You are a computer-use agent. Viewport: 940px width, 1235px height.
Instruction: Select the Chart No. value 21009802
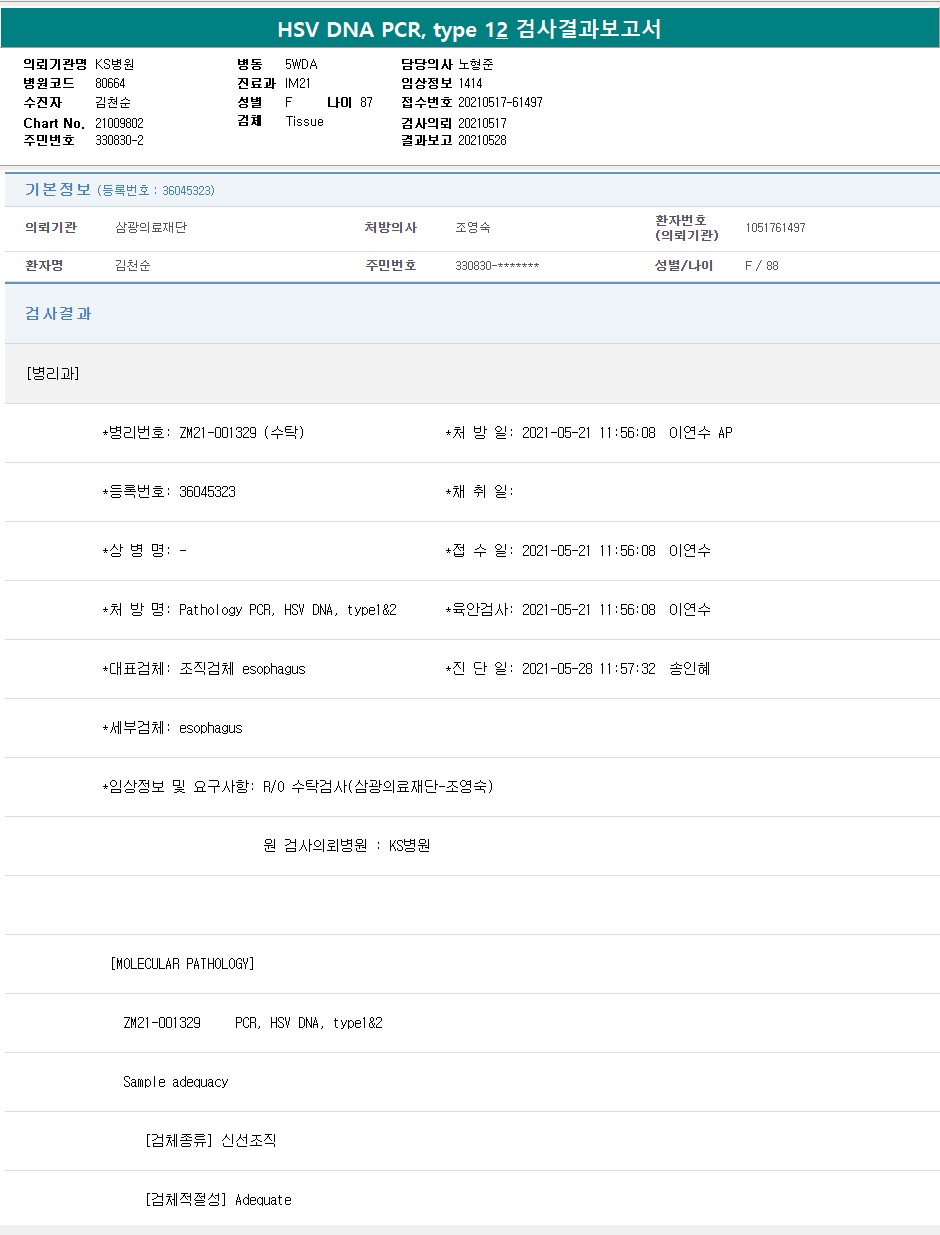tap(119, 123)
